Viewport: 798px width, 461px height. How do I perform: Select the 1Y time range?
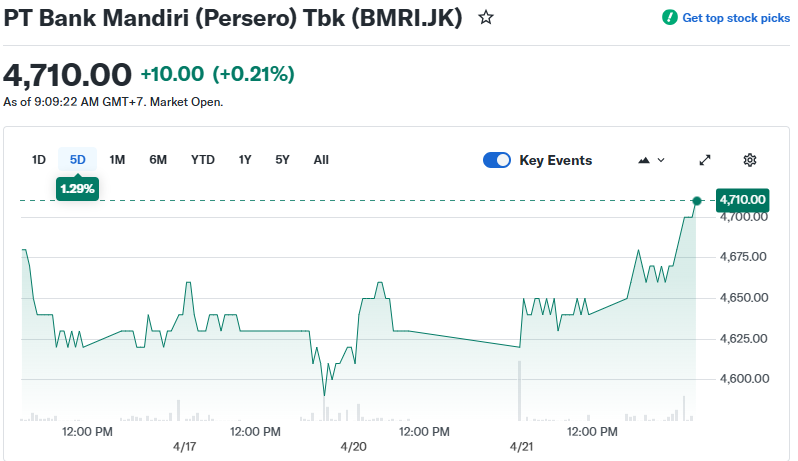(x=245, y=160)
